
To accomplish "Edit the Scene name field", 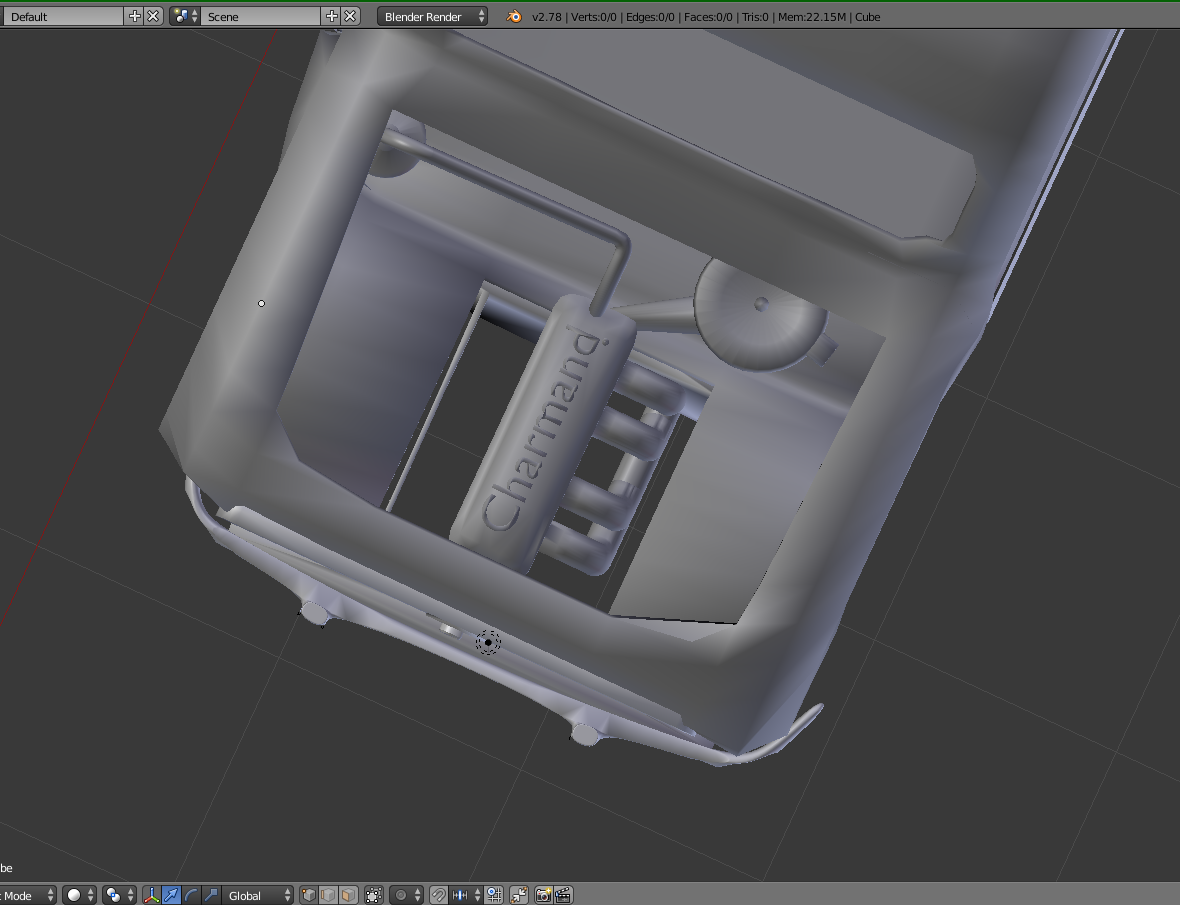I will coord(260,16).
